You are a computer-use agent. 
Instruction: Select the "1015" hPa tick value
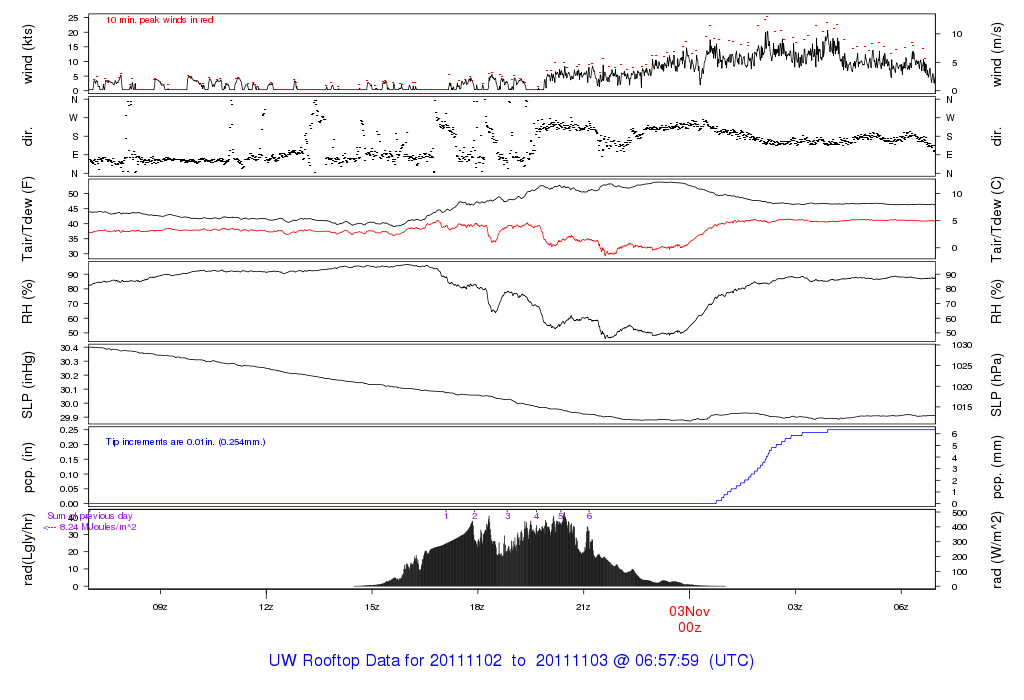(x=963, y=407)
